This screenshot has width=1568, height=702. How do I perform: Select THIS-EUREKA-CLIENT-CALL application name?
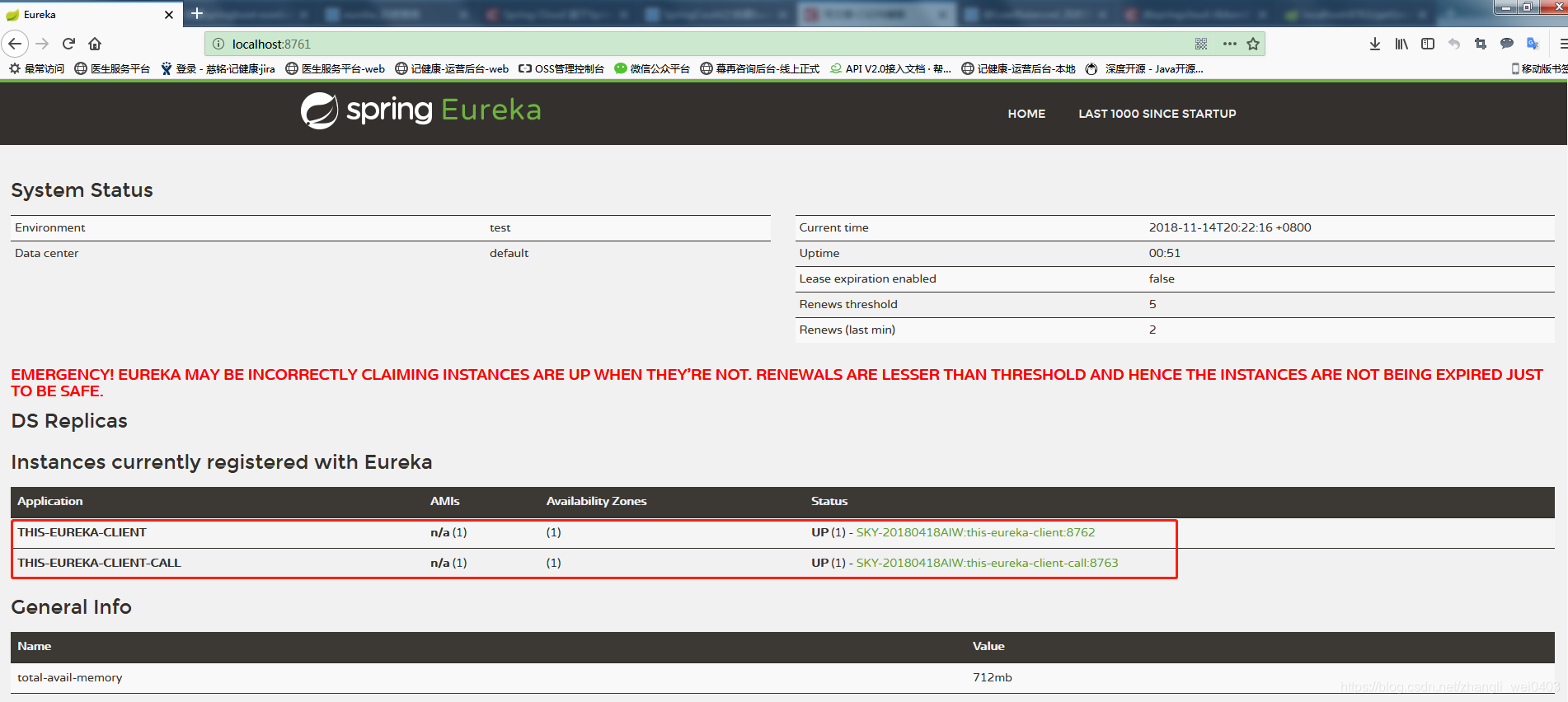(x=99, y=563)
